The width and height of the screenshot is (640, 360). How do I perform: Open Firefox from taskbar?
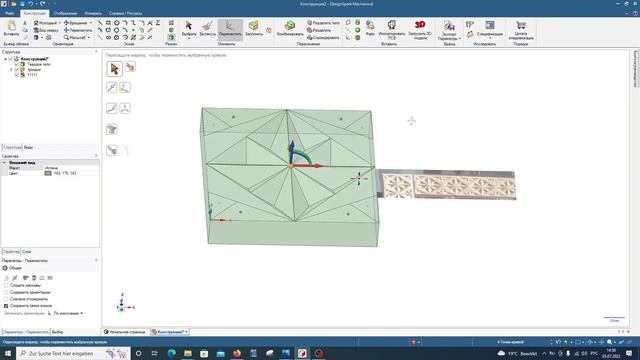237,353
